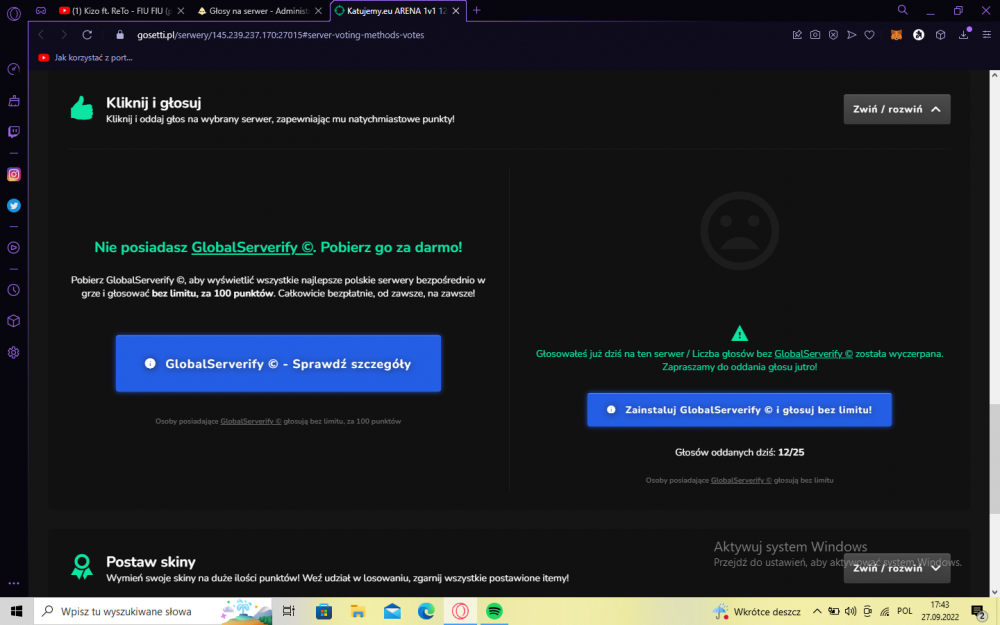Viewport: 1000px width, 625px height.
Task: Open 'Jak korzystać z port...' bookmark
Action: (x=85, y=57)
